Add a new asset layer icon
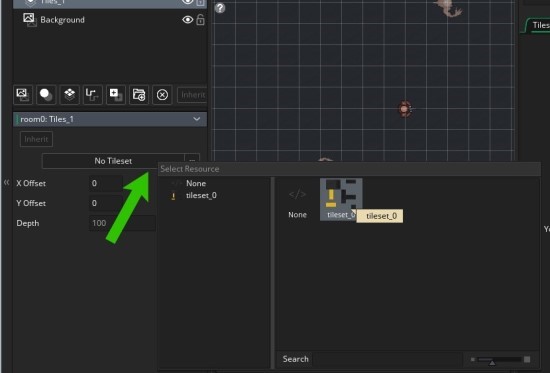 pyautogui.click(x=116, y=94)
